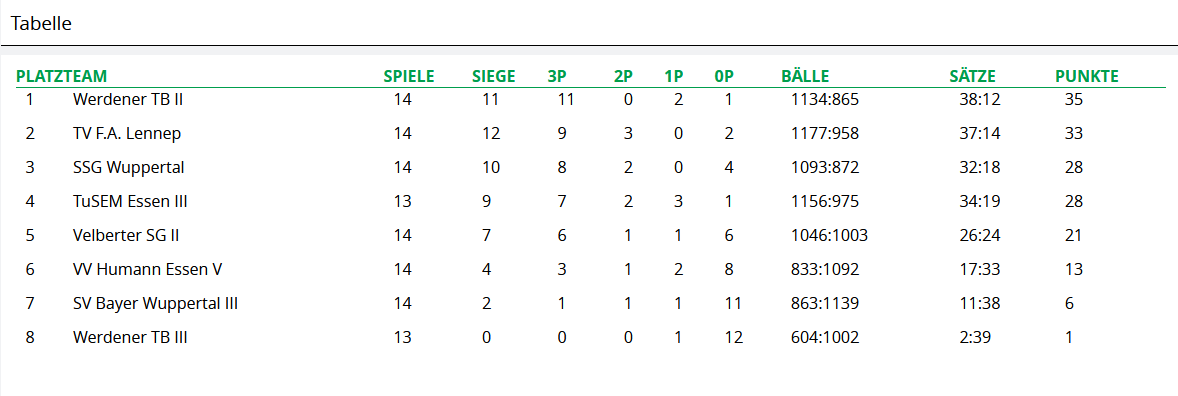Open last-placed Werdener TB III

130,337
